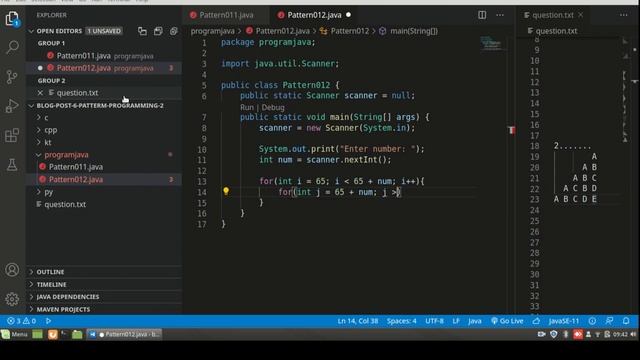Click the Debug code lens
Viewport: 640px width, 360px height.
(x=273, y=107)
